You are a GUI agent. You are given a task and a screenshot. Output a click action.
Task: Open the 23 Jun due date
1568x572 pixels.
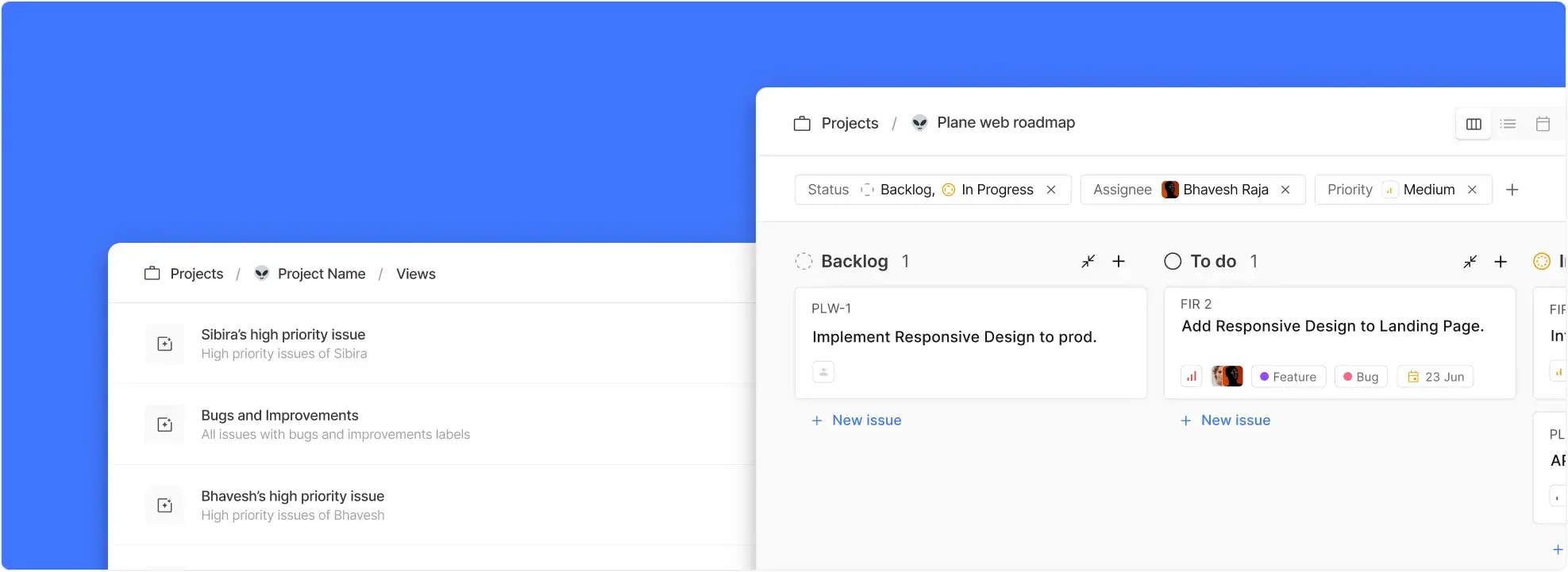click(1435, 377)
